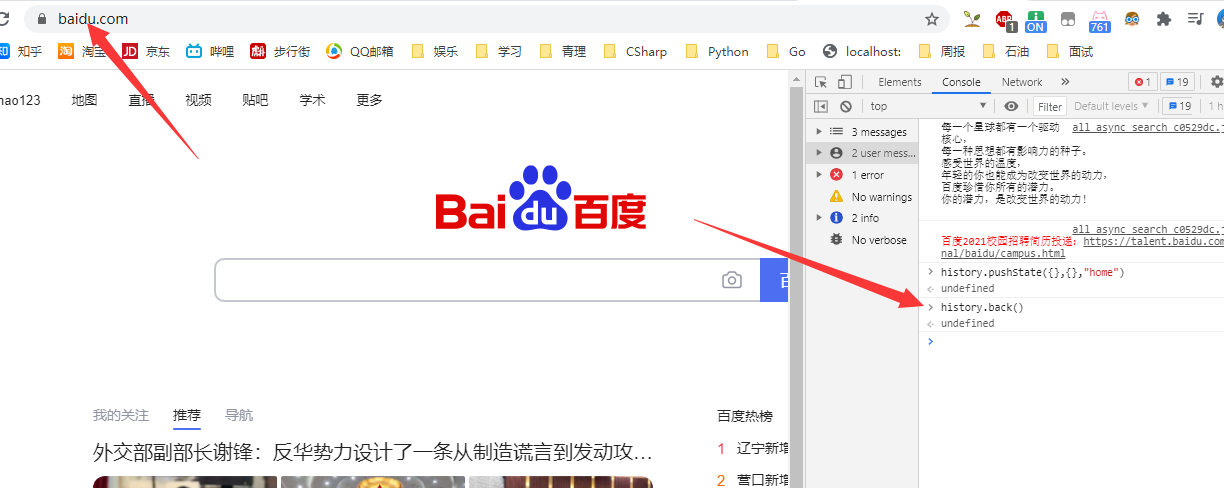Viewport: 1224px width, 488px height.
Task: Click the lock icon in address bar
Action: (x=42, y=18)
